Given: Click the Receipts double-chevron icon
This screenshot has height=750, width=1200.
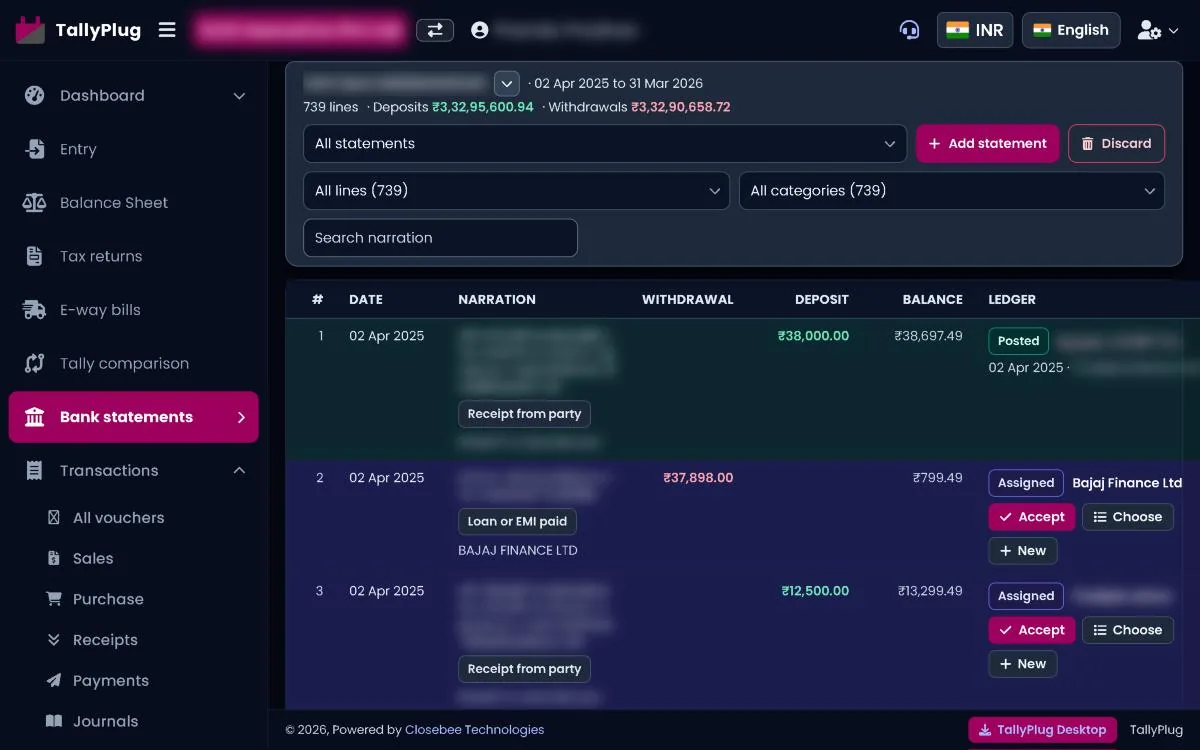Looking at the screenshot, I should (54, 640).
